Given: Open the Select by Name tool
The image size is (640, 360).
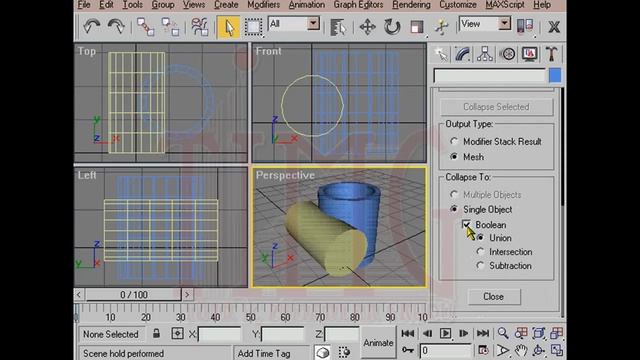Looking at the screenshot, I should click(x=338, y=27).
